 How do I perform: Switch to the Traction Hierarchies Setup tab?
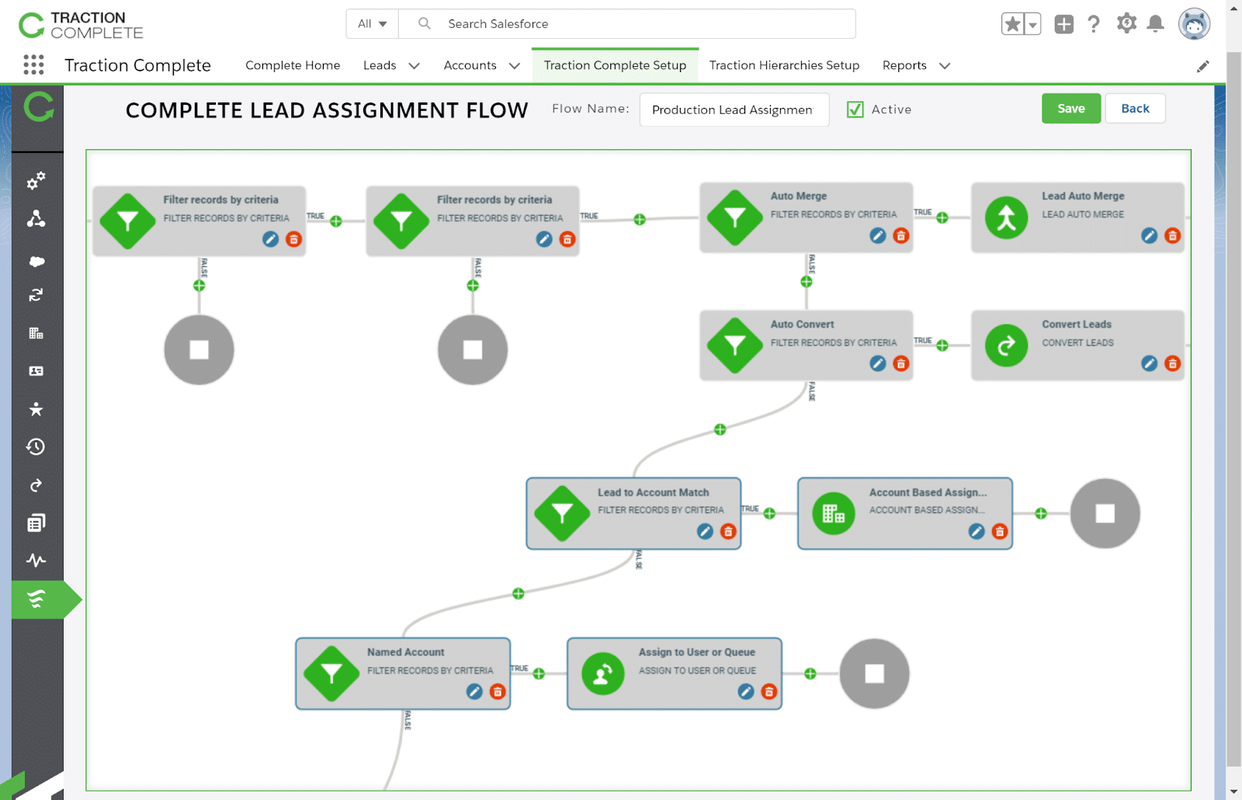pos(784,65)
